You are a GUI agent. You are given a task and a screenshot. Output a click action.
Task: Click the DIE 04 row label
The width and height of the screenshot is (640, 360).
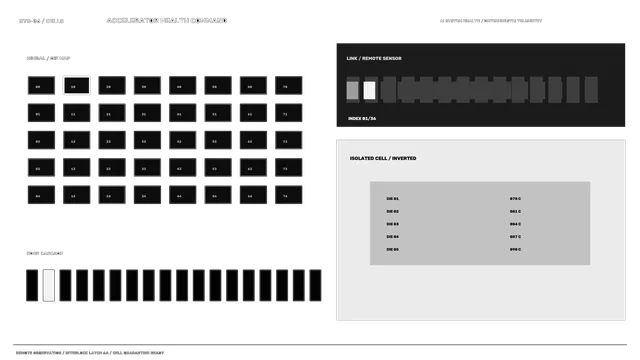point(393,237)
